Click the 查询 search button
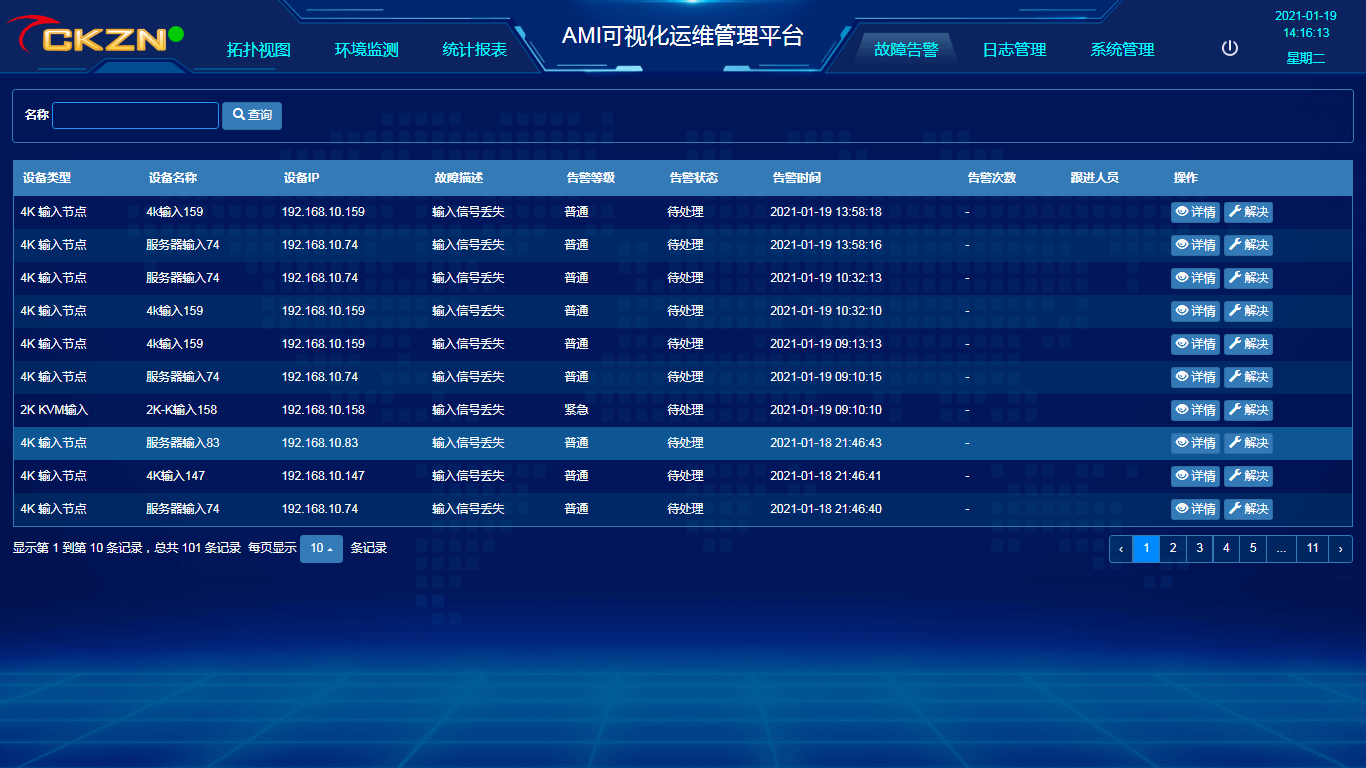 tap(251, 115)
